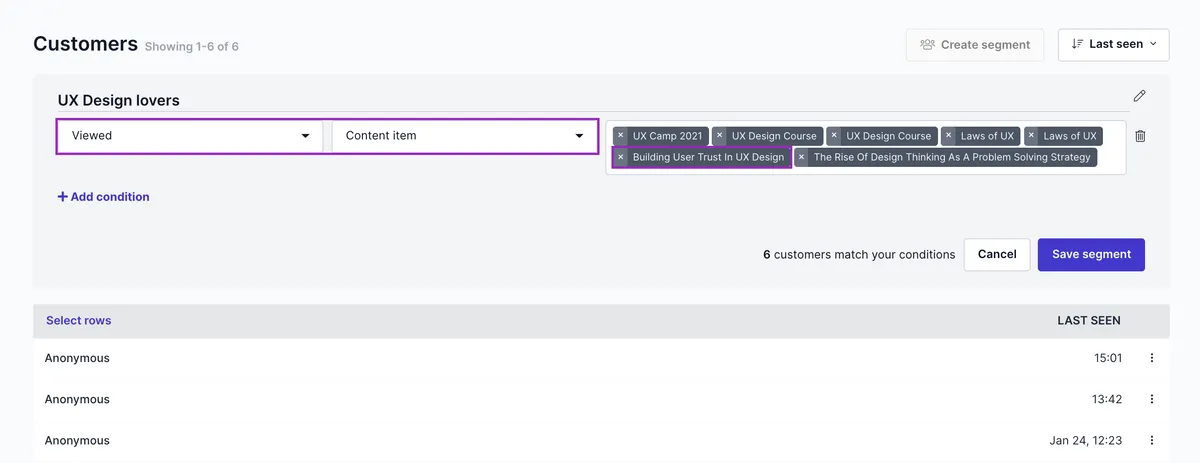Click the LAST SEEN column header

[1089, 321]
